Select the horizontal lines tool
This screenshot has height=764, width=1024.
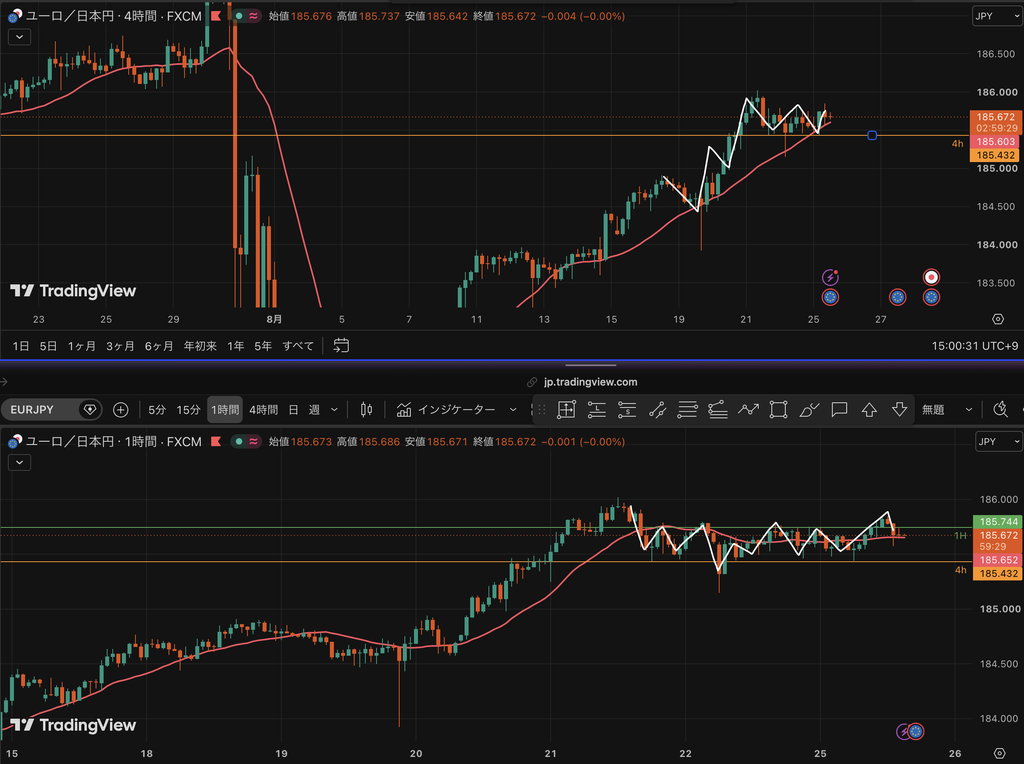687,409
